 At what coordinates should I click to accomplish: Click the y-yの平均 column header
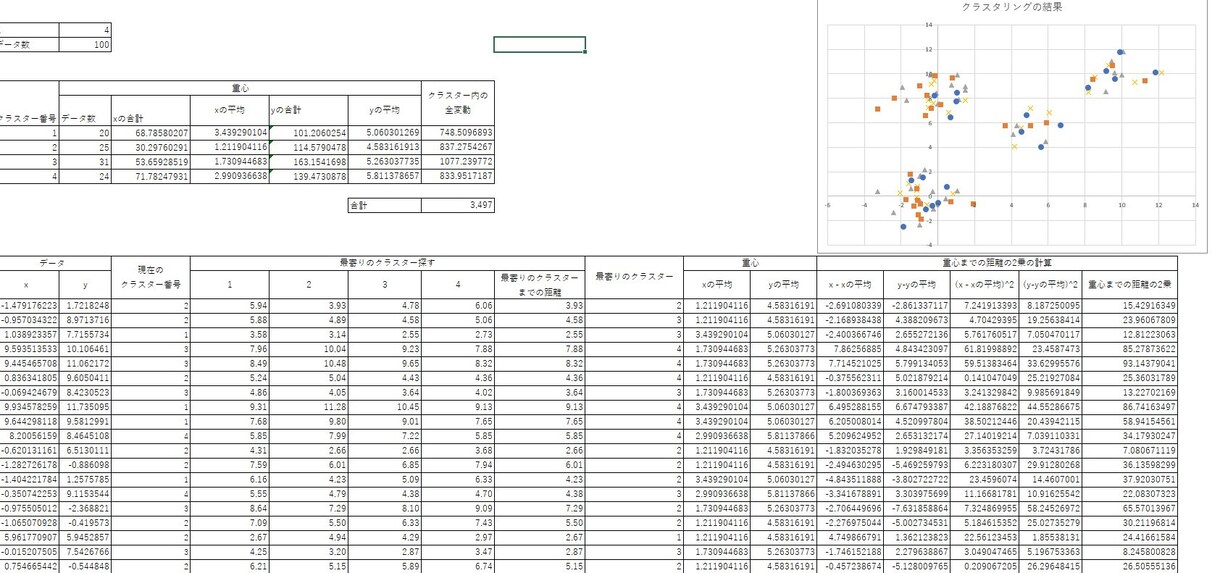pos(916,284)
